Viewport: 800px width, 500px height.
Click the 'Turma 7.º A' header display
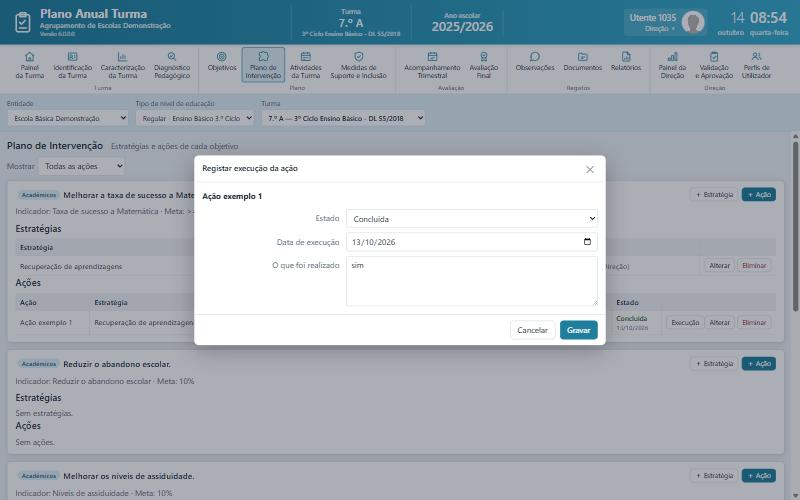coord(351,23)
